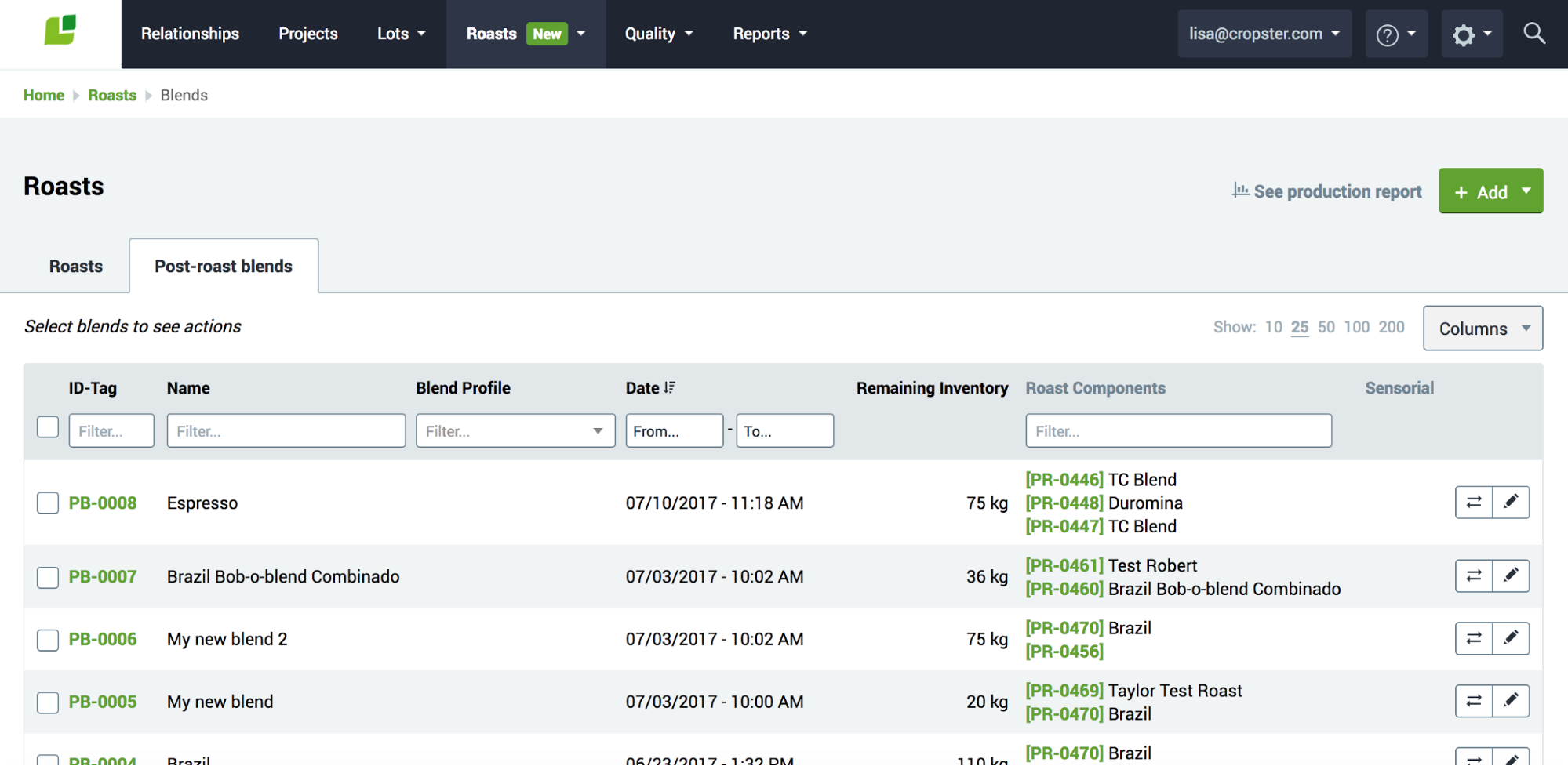The image size is (1568, 766).
Task: Sort by the Name column header
Action: pos(188,388)
